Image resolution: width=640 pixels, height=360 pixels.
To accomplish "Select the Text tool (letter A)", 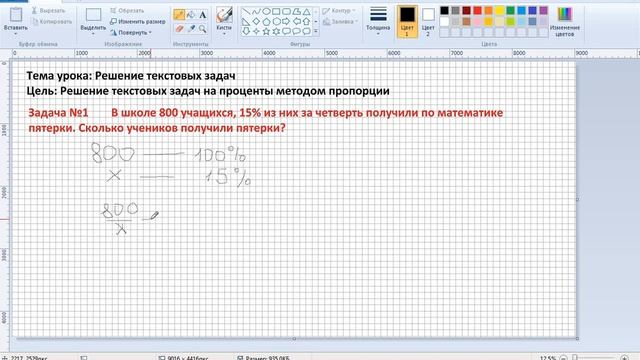I will click(x=202, y=15).
